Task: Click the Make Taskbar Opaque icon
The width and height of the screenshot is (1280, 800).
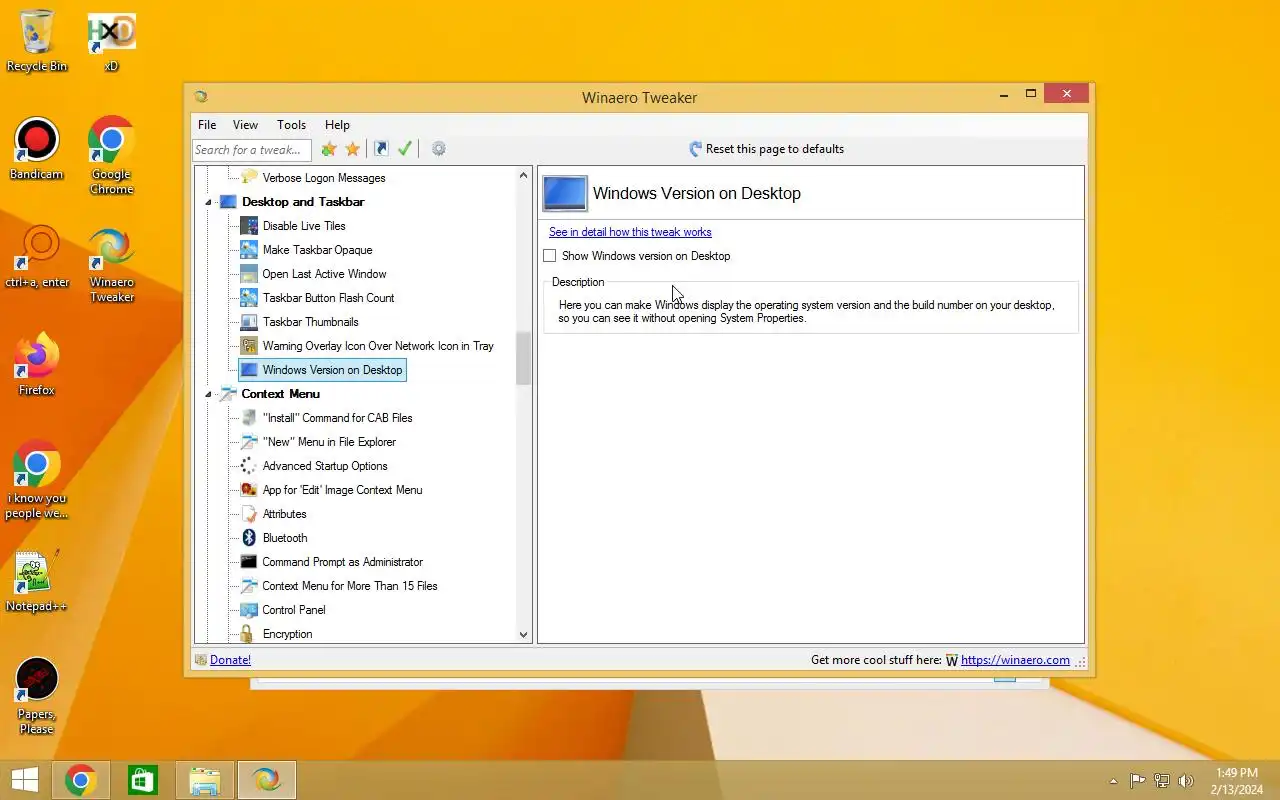Action: click(x=249, y=250)
